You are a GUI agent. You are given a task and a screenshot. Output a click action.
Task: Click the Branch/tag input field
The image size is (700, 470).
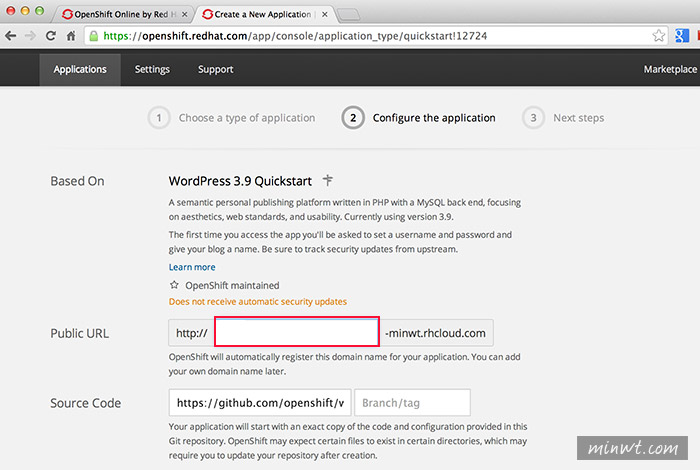click(412, 403)
